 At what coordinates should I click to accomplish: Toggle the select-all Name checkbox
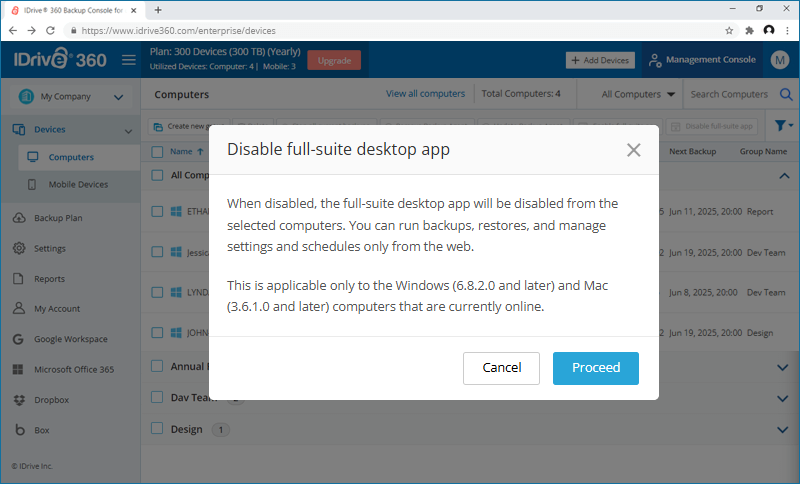click(157, 152)
